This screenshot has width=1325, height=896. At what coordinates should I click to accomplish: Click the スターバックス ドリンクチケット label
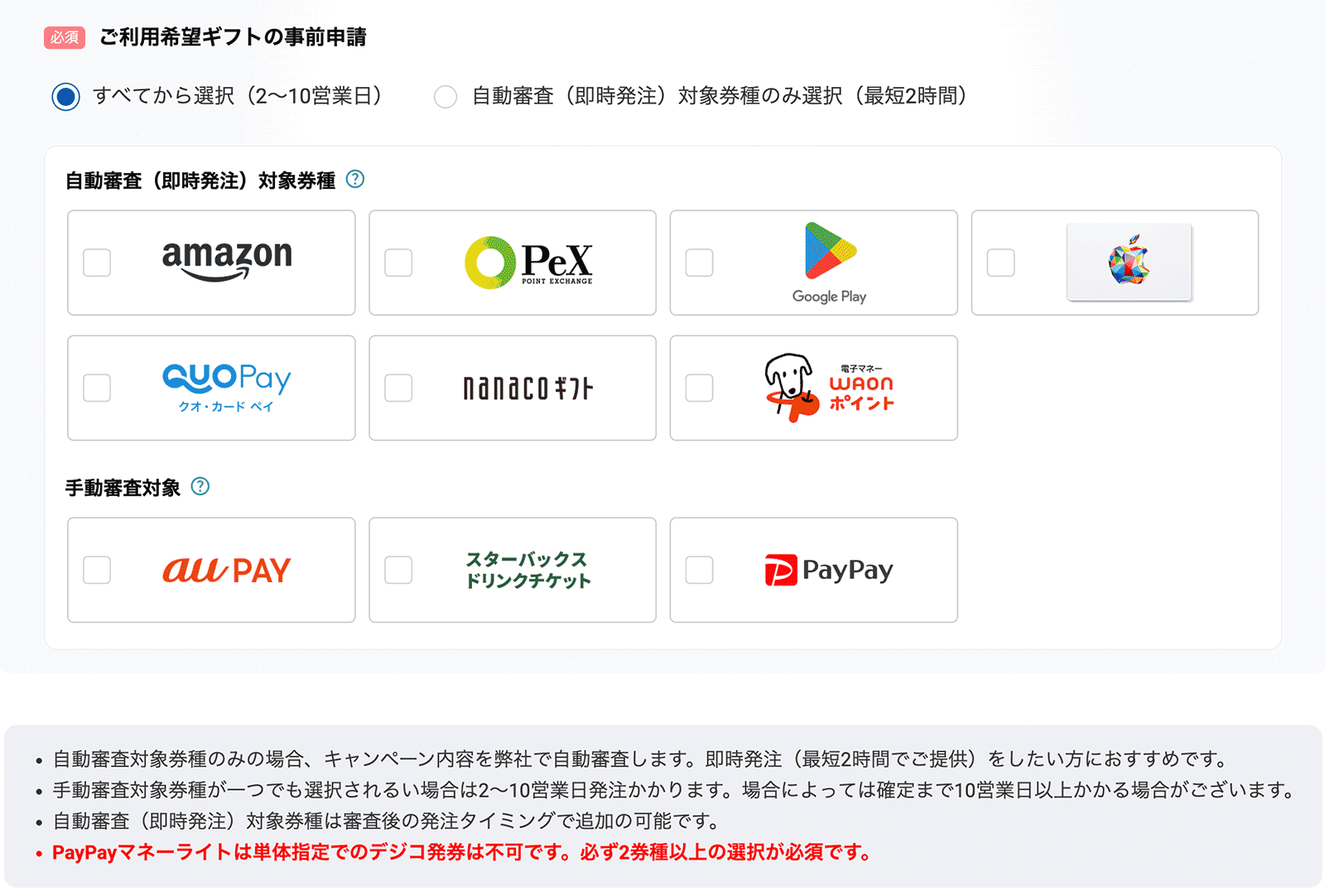point(528,570)
